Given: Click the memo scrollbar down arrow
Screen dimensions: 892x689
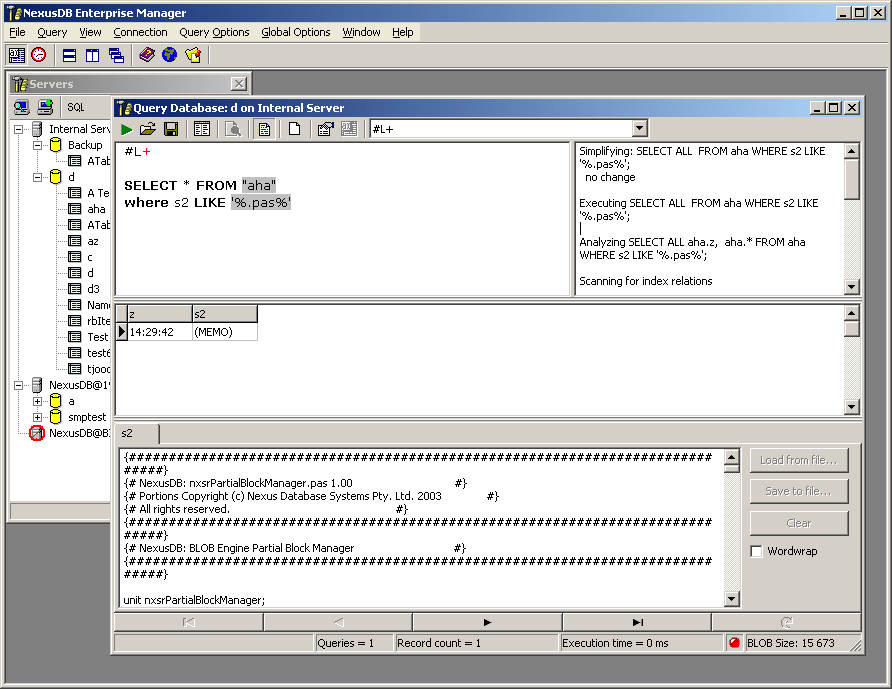Looking at the screenshot, I should (732, 599).
